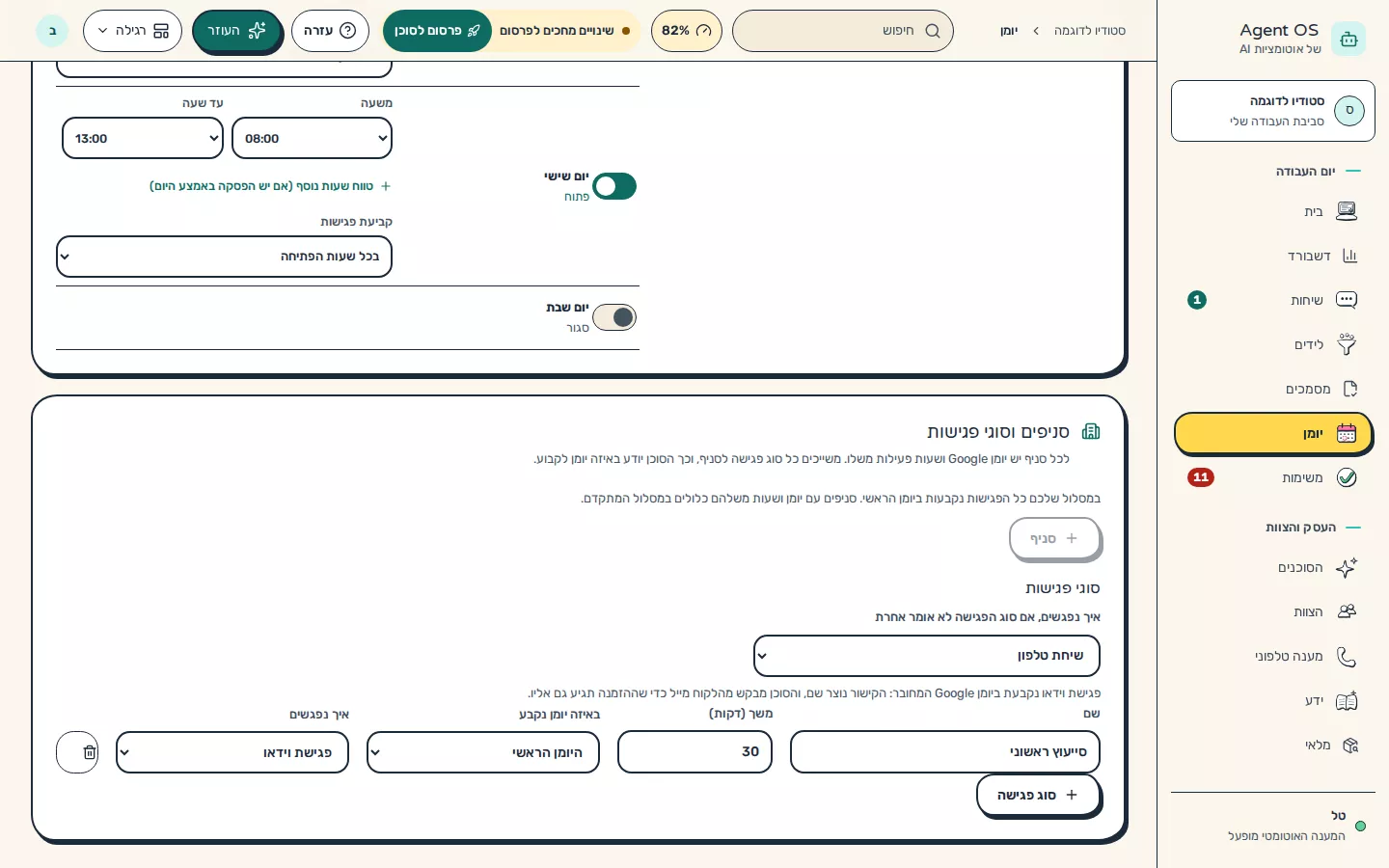Add a branch with סניף button
1389x868 pixels.
click(1054, 538)
